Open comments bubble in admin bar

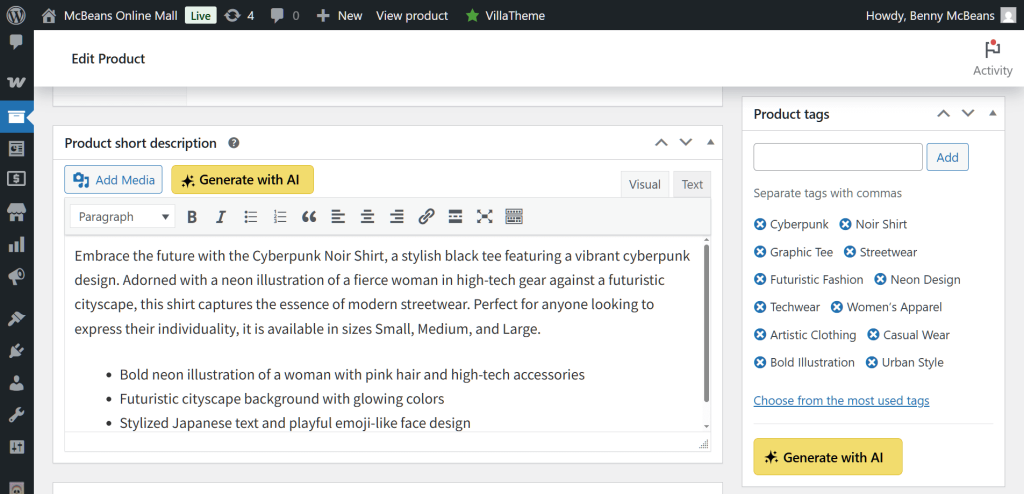point(285,16)
